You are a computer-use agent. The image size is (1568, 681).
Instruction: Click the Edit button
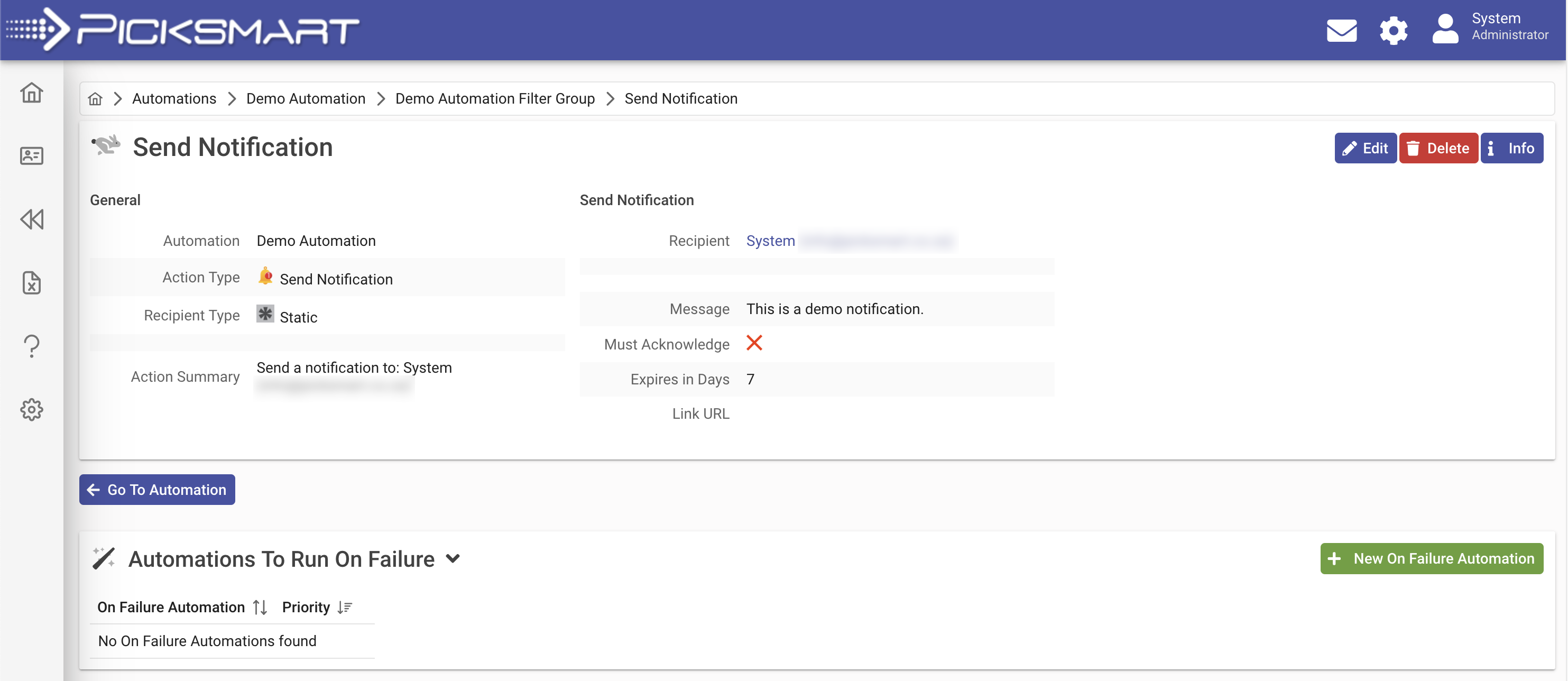pos(1364,148)
